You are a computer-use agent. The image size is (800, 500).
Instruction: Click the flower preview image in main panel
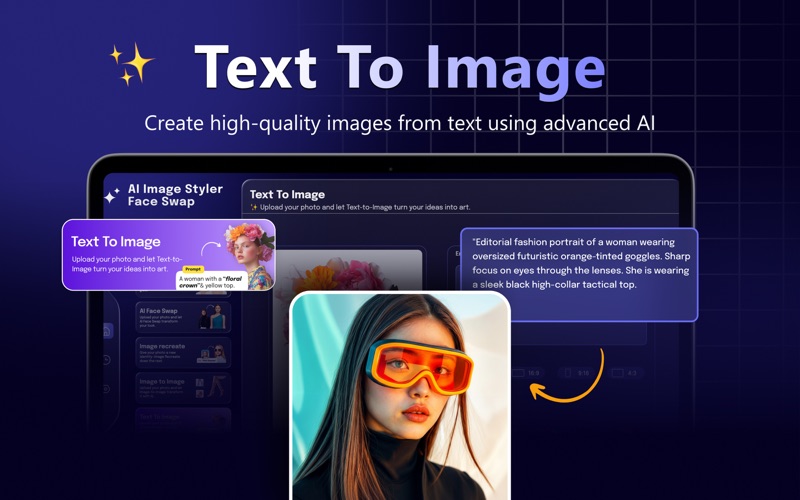pyautogui.click(x=349, y=271)
